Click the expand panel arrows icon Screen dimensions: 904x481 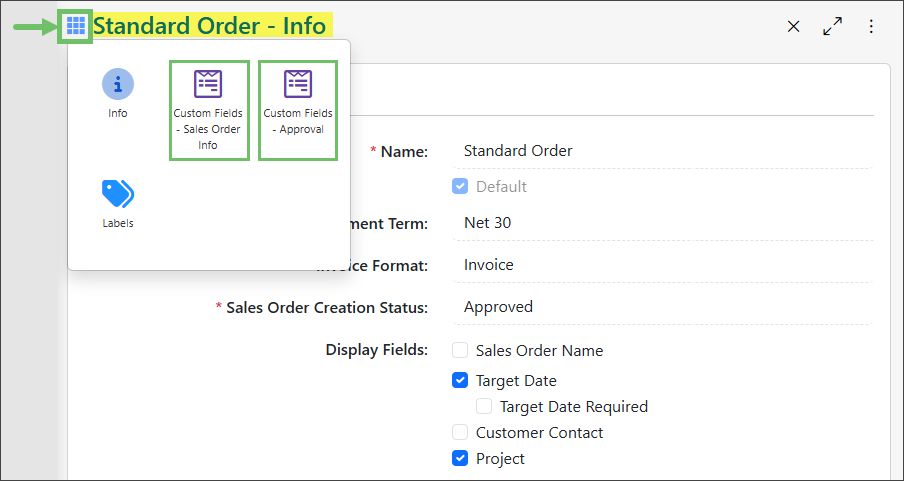tap(833, 27)
